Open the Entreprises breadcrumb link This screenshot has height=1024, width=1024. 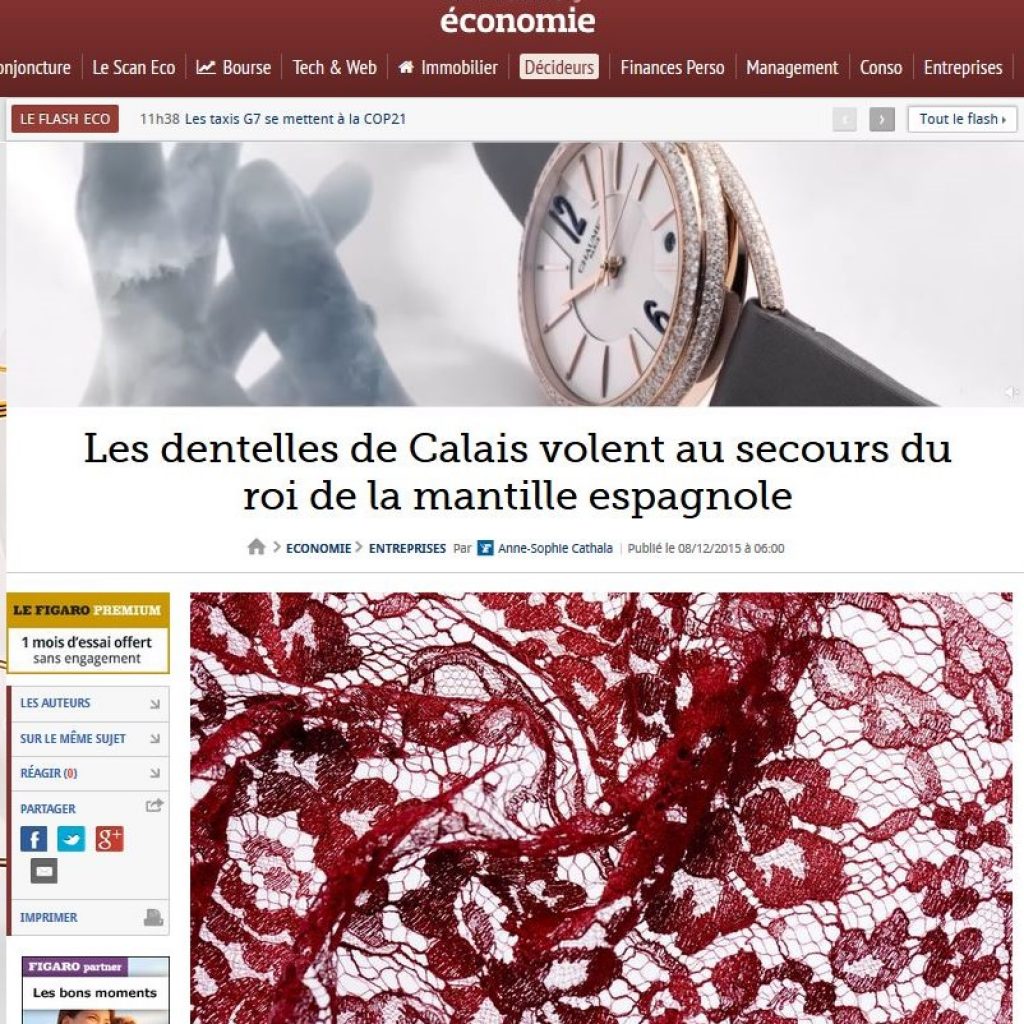pyautogui.click(x=407, y=548)
